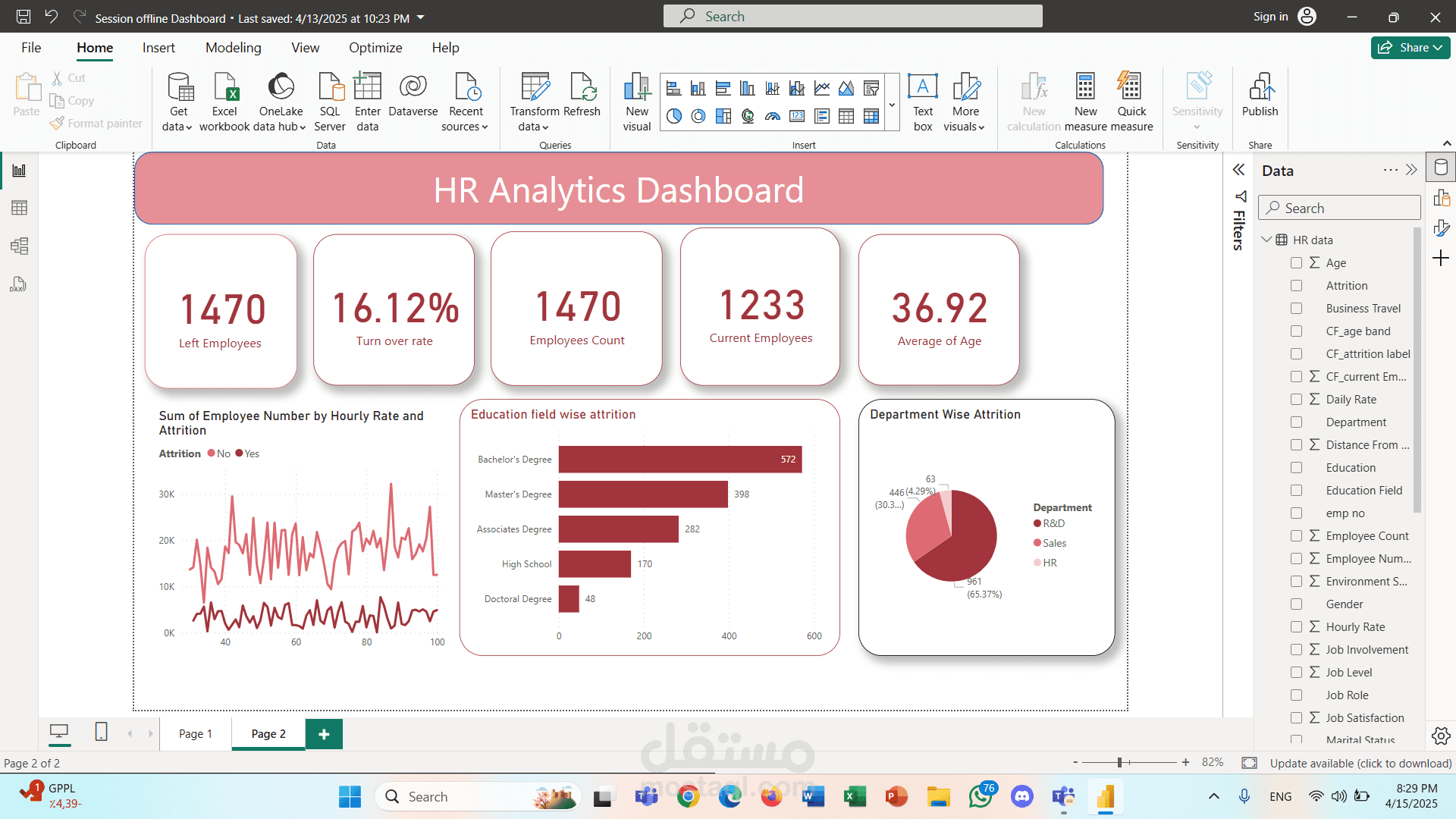The width and height of the screenshot is (1456, 819).
Task: Select the stacked bar chart visual
Action: coord(673,89)
